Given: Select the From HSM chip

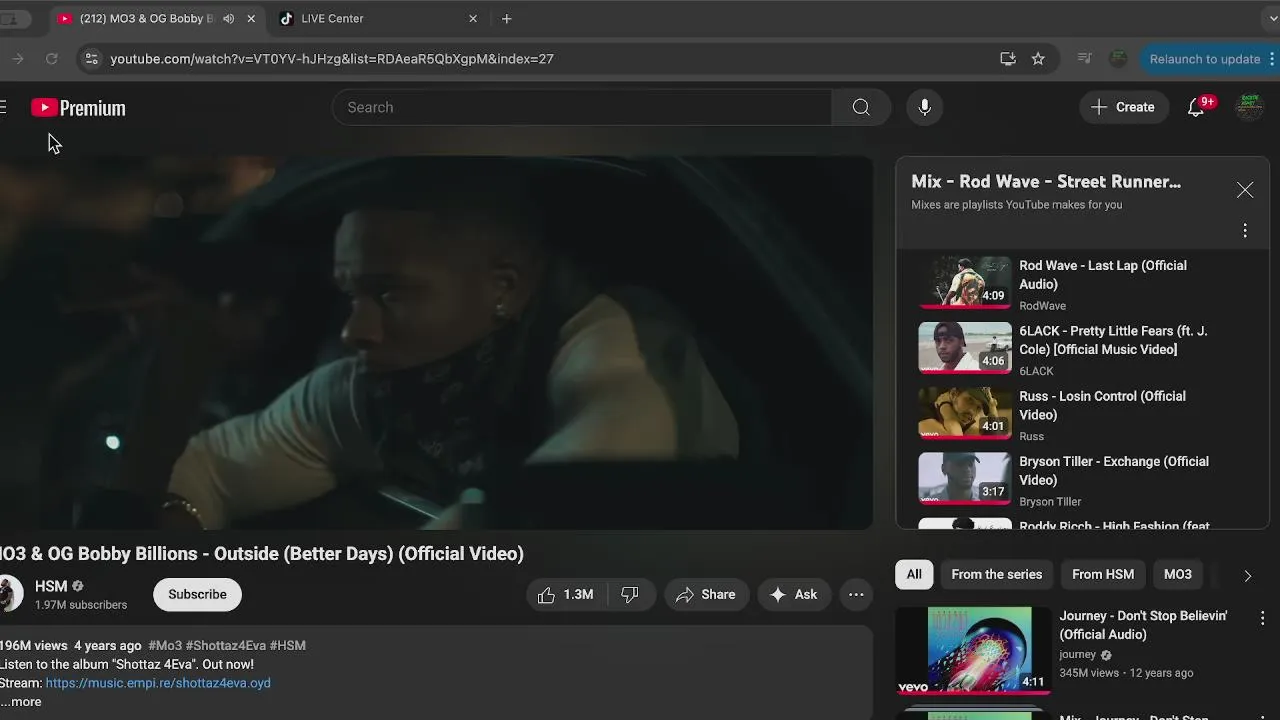Looking at the screenshot, I should 1103,574.
